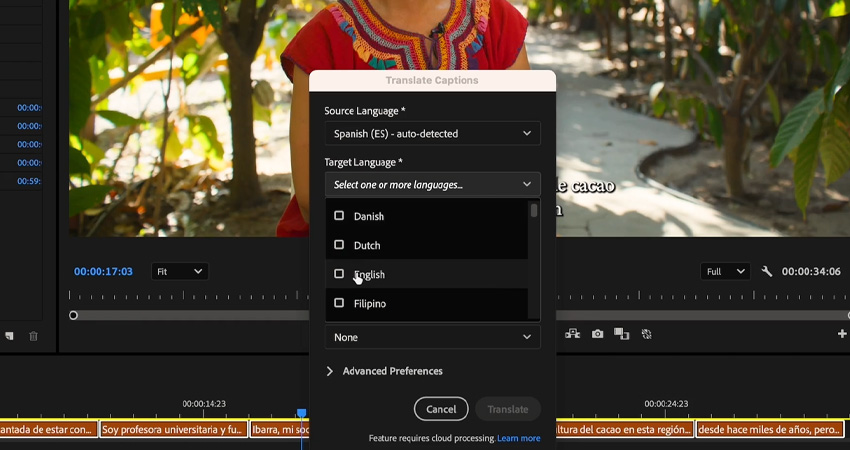Screen dimensions: 850x450
Task: Click the 00:00:34:06 duration timecode
Action: pyautogui.click(x=811, y=272)
